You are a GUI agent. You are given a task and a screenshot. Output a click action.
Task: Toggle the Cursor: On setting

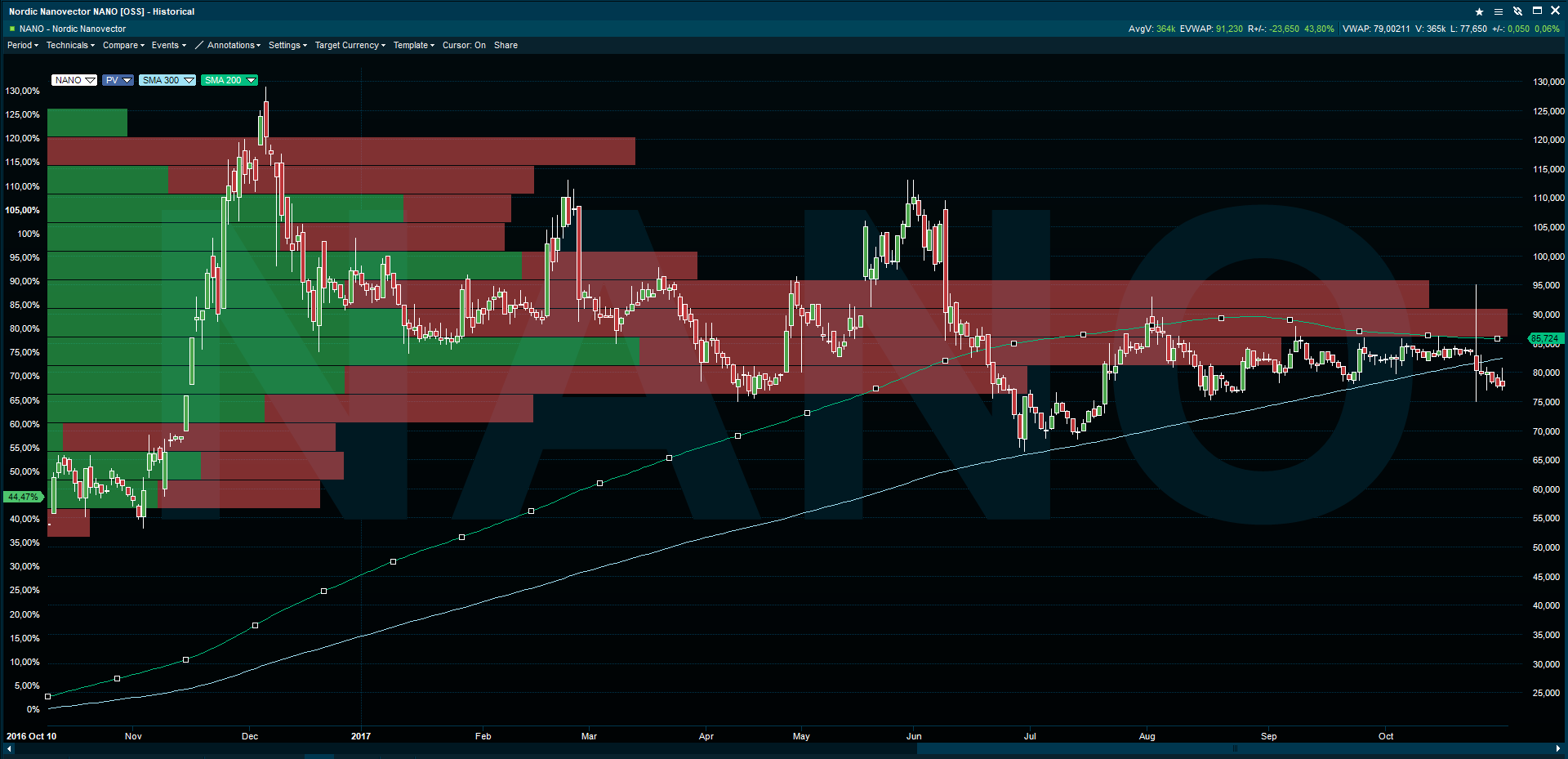tap(464, 46)
